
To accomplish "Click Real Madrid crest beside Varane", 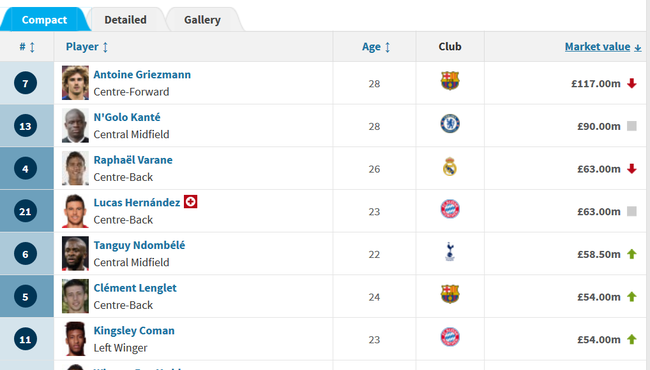I will [x=450, y=167].
